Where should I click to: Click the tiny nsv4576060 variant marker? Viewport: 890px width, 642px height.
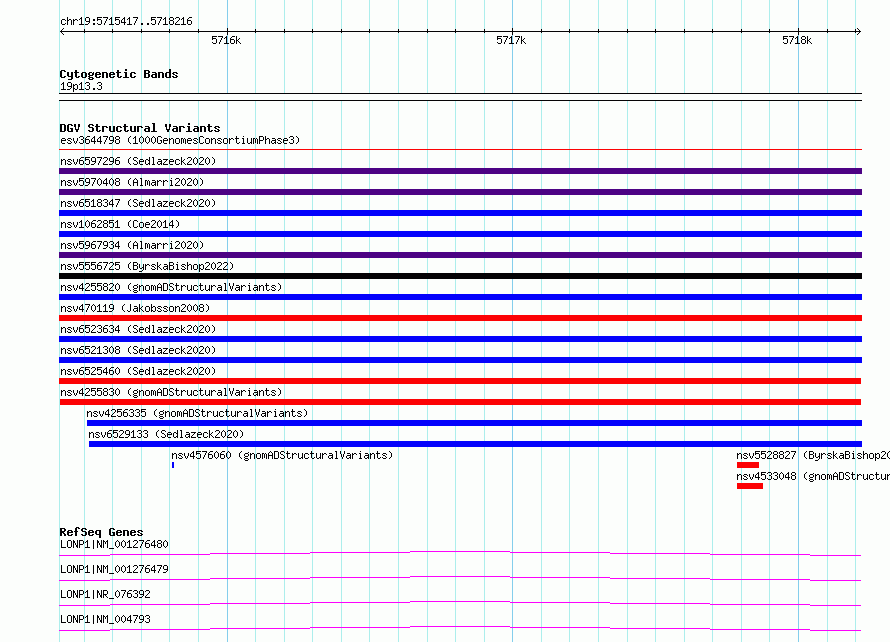173,465
